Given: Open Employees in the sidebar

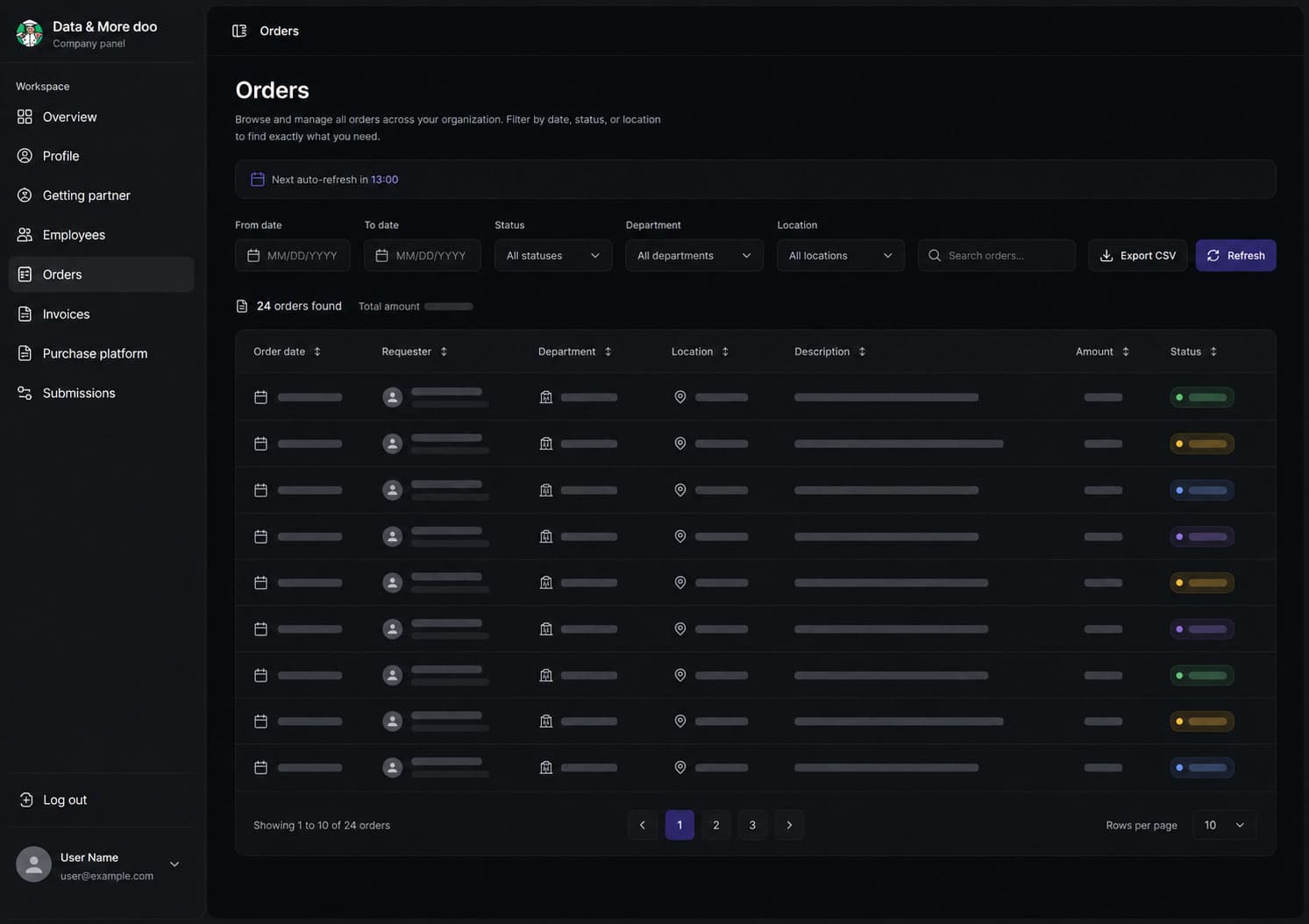Looking at the screenshot, I should click(102, 235).
